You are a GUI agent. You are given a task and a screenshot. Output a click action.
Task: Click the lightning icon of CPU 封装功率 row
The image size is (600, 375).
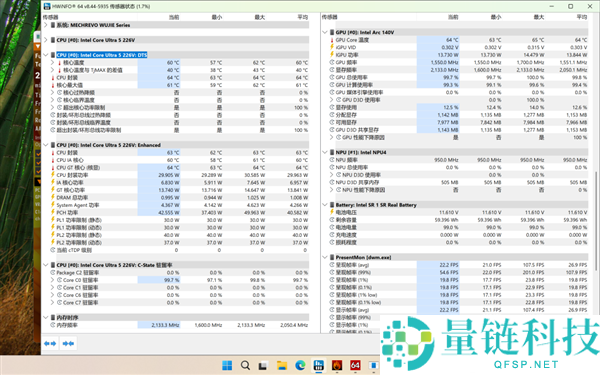[x=53, y=175]
